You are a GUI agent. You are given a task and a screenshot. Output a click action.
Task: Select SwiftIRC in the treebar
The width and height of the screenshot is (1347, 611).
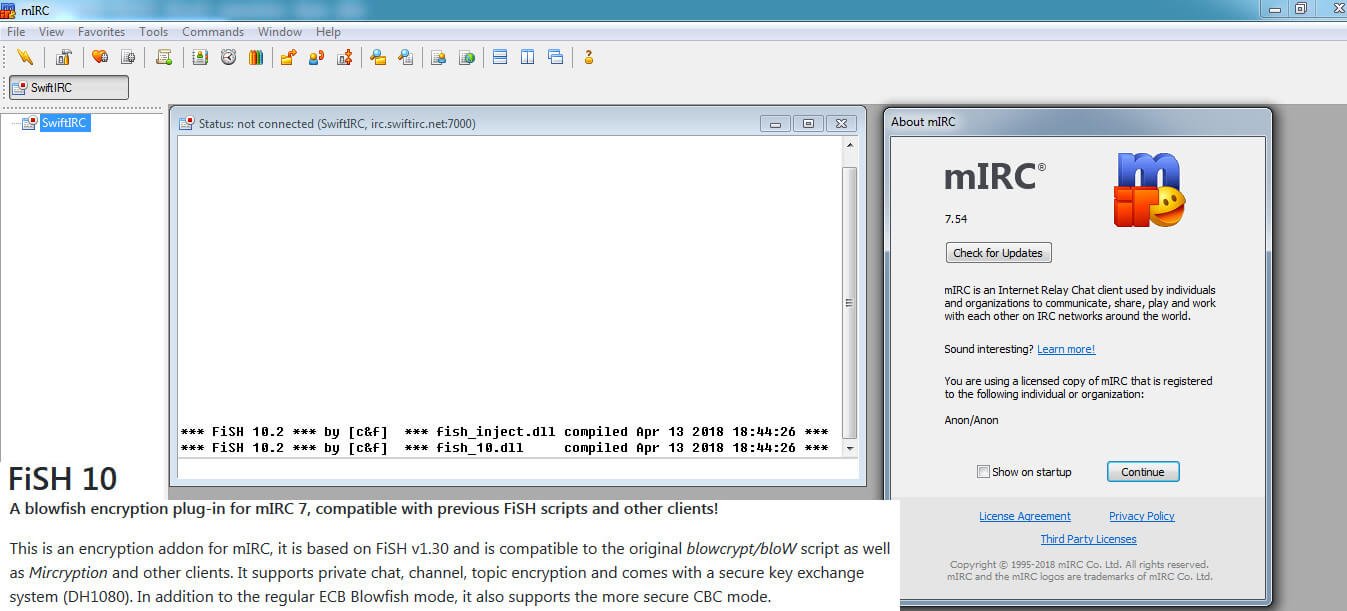pyautogui.click(x=65, y=123)
